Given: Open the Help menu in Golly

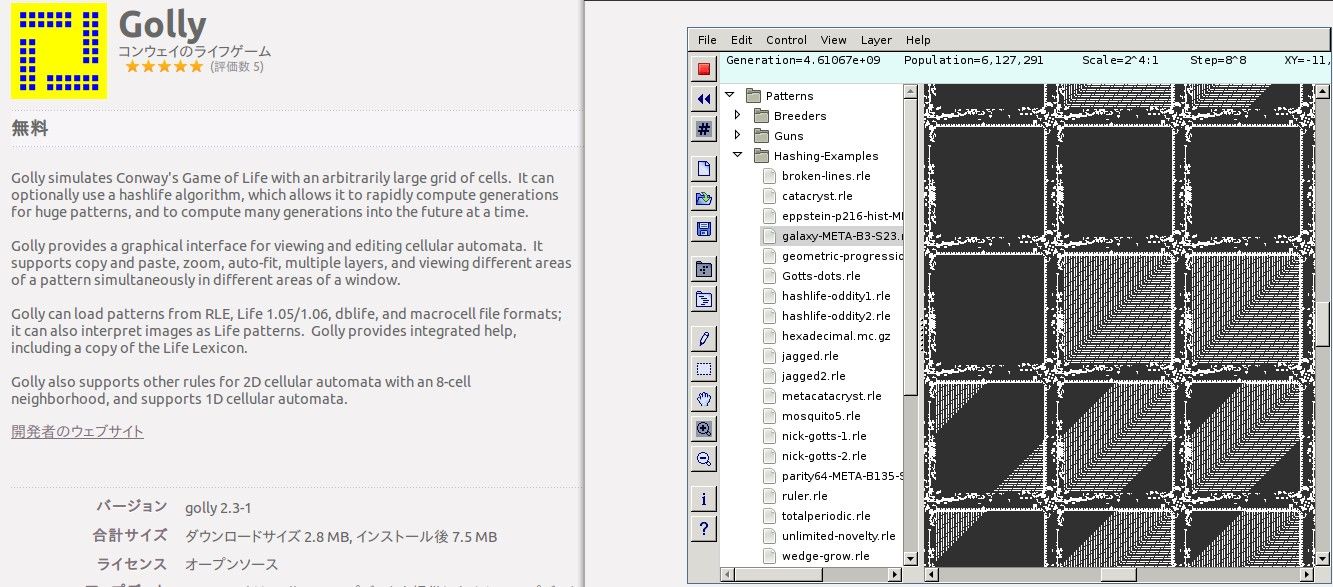Looking at the screenshot, I should point(918,40).
